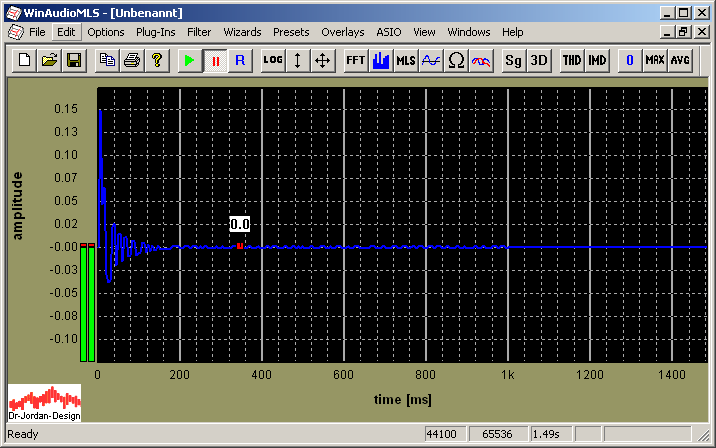The height and width of the screenshot is (448, 716).
Task: Toggle the LOG axis scaling button
Action: pyautogui.click(x=272, y=60)
